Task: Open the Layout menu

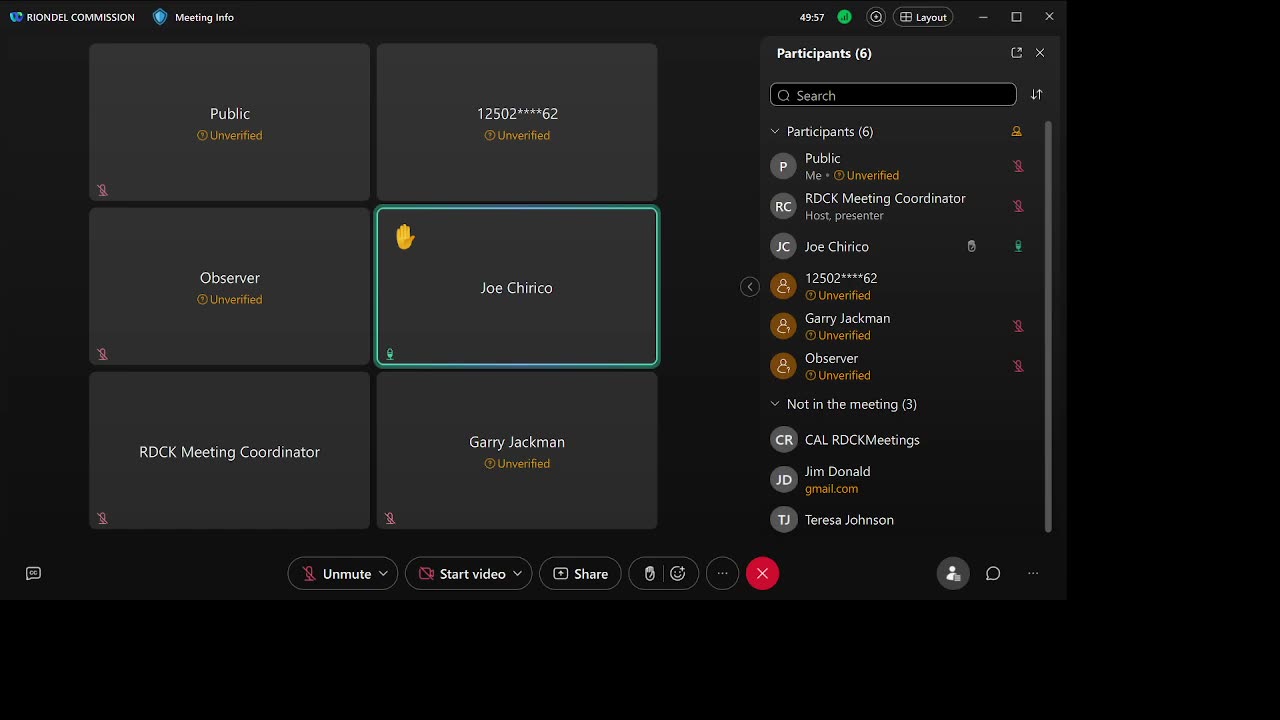Action: (923, 17)
